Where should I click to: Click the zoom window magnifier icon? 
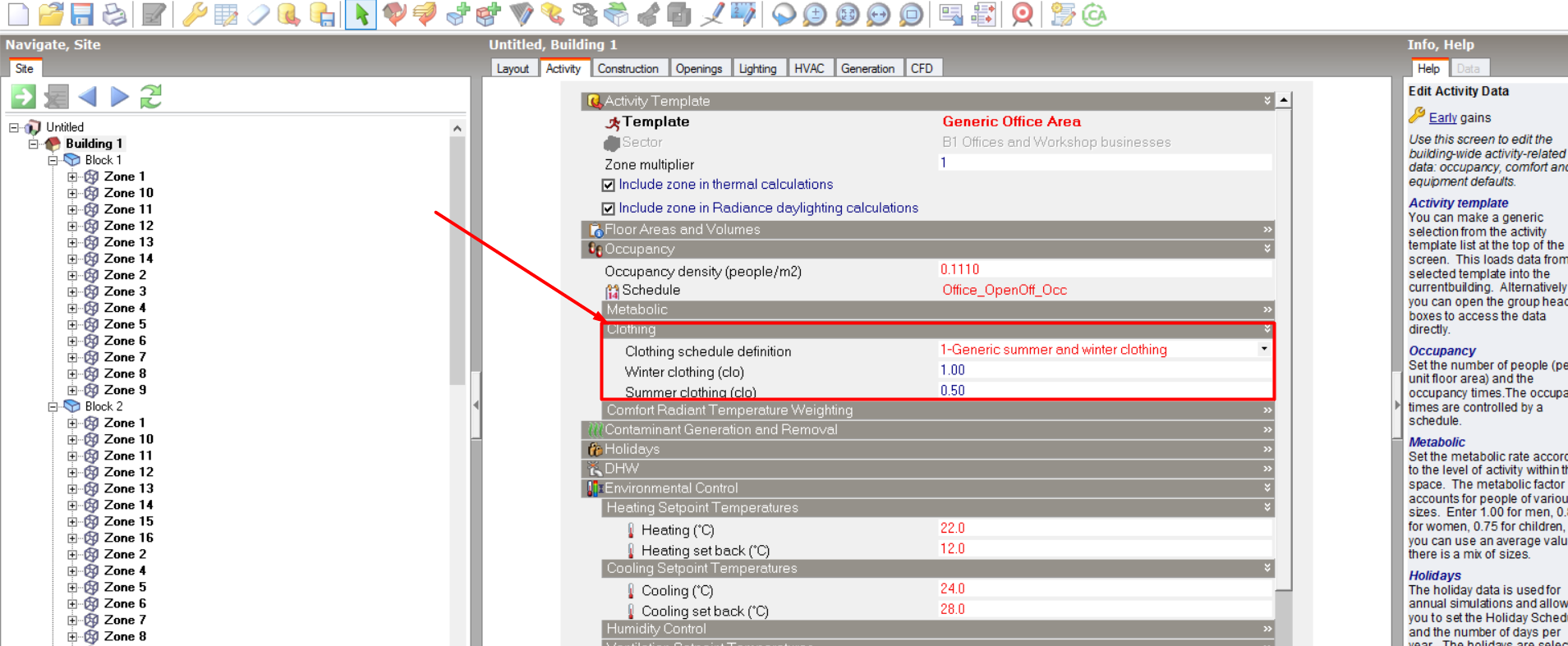point(911,15)
